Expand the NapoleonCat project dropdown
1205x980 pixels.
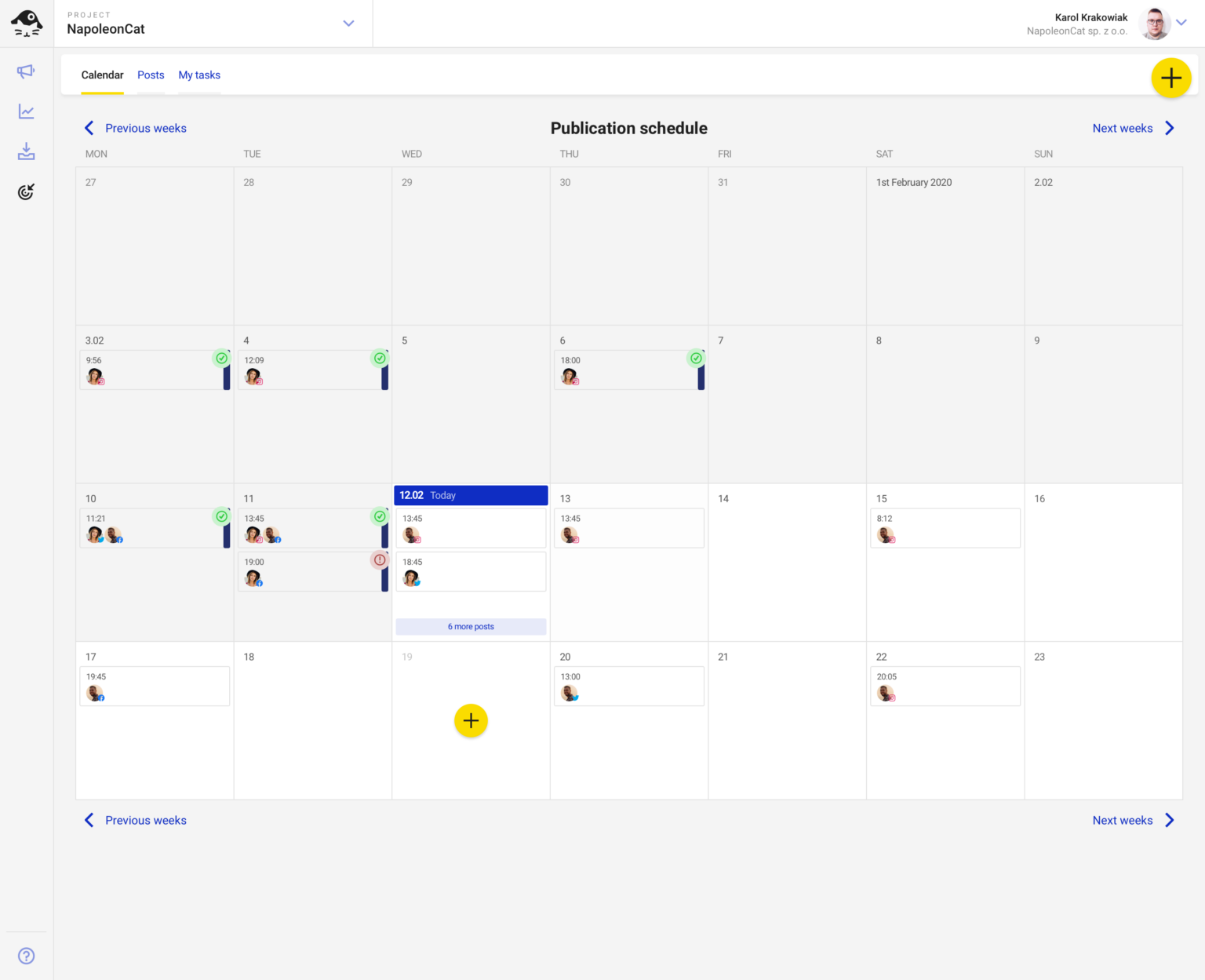point(348,24)
